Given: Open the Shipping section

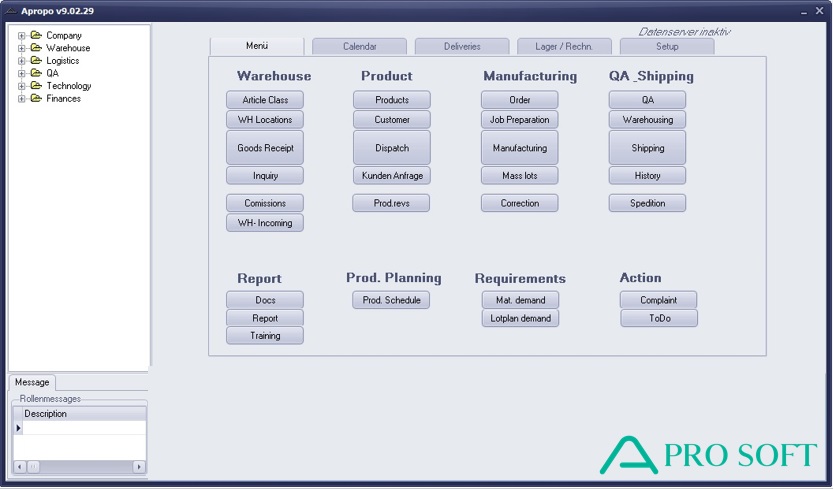Looking at the screenshot, I should pyautogui.click(x=647, y=148).
